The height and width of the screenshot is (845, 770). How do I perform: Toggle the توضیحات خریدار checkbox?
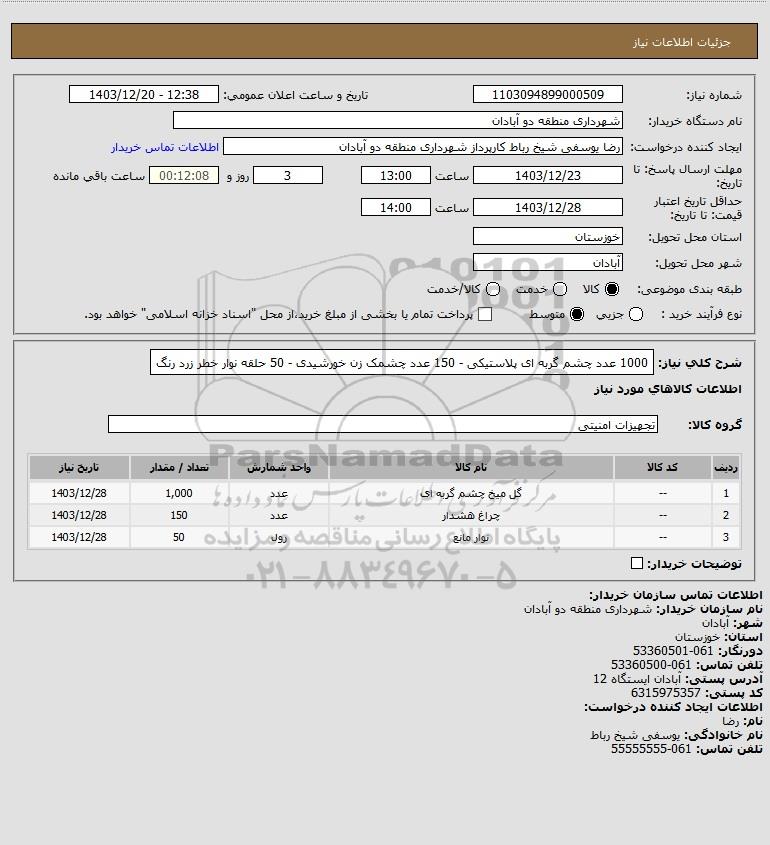click(636, 563)
